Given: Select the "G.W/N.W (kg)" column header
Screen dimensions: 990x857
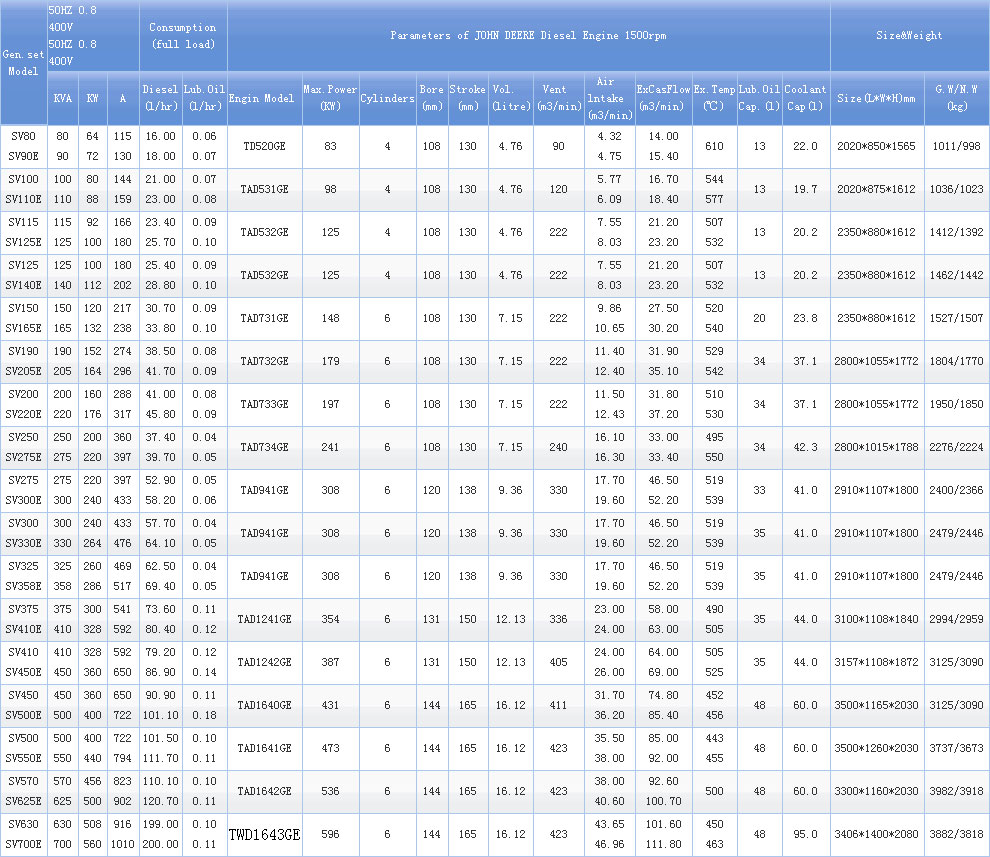Looking at the screenshot, I should [957, 98].
